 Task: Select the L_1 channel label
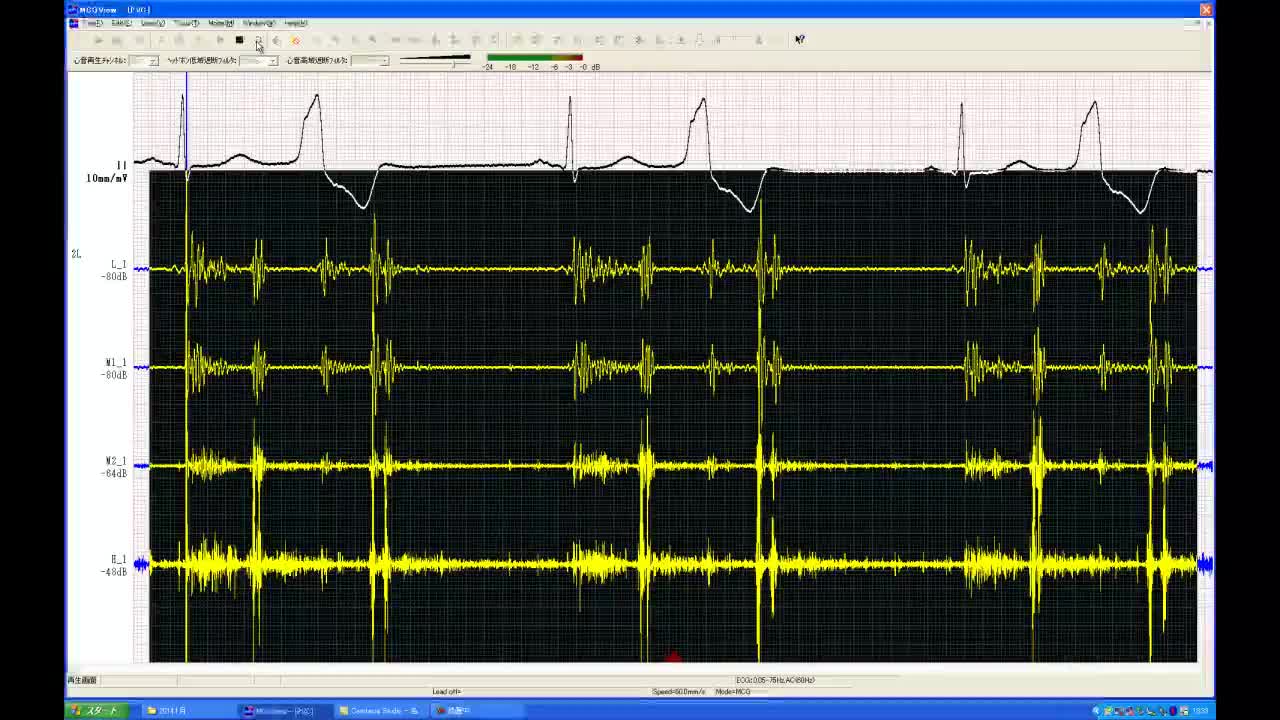[118, 265]
